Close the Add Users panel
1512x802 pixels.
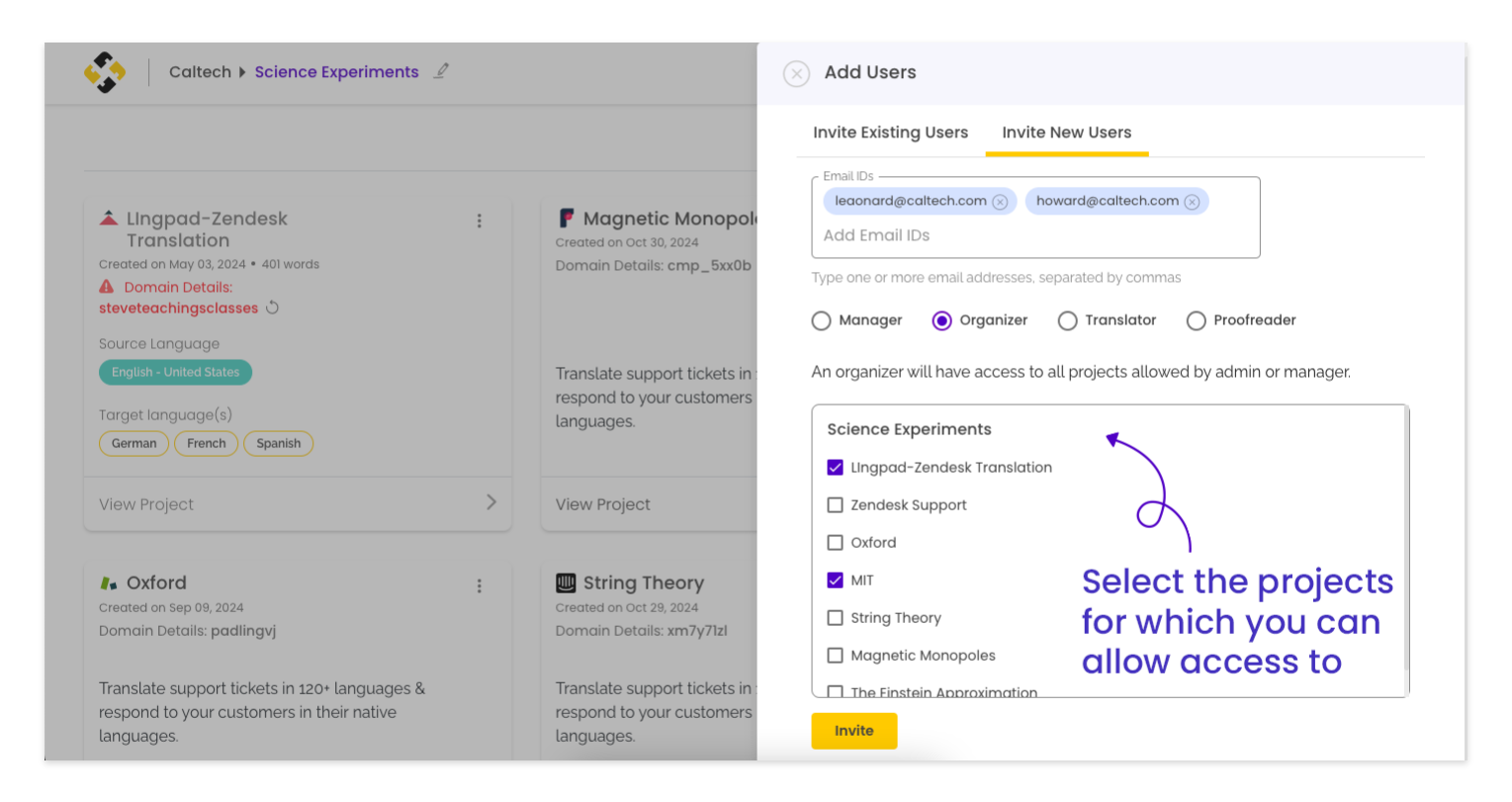796,73
